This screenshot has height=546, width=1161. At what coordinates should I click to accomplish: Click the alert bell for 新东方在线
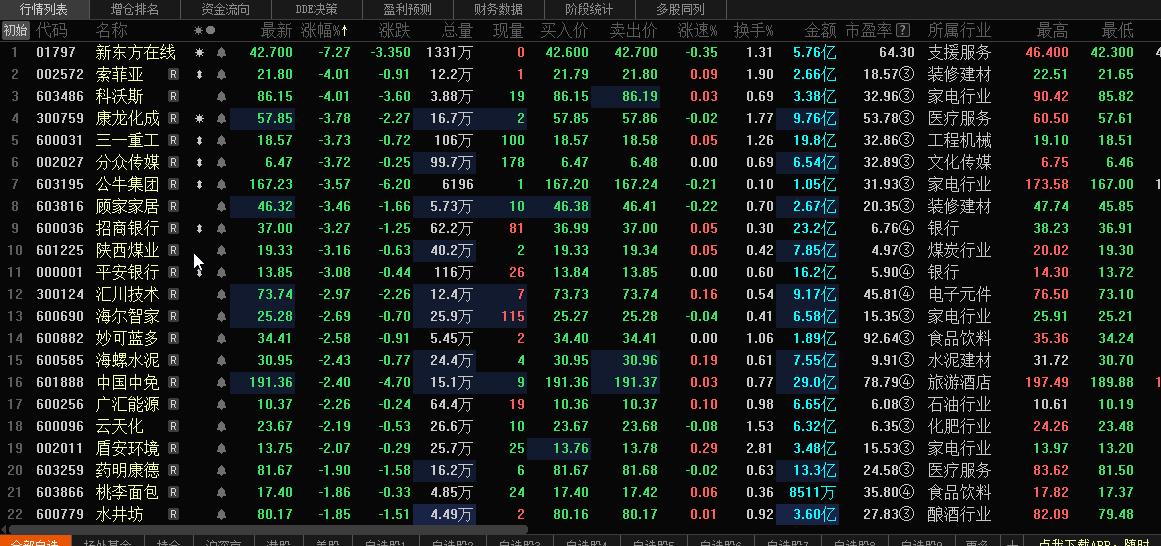point(221,53)
